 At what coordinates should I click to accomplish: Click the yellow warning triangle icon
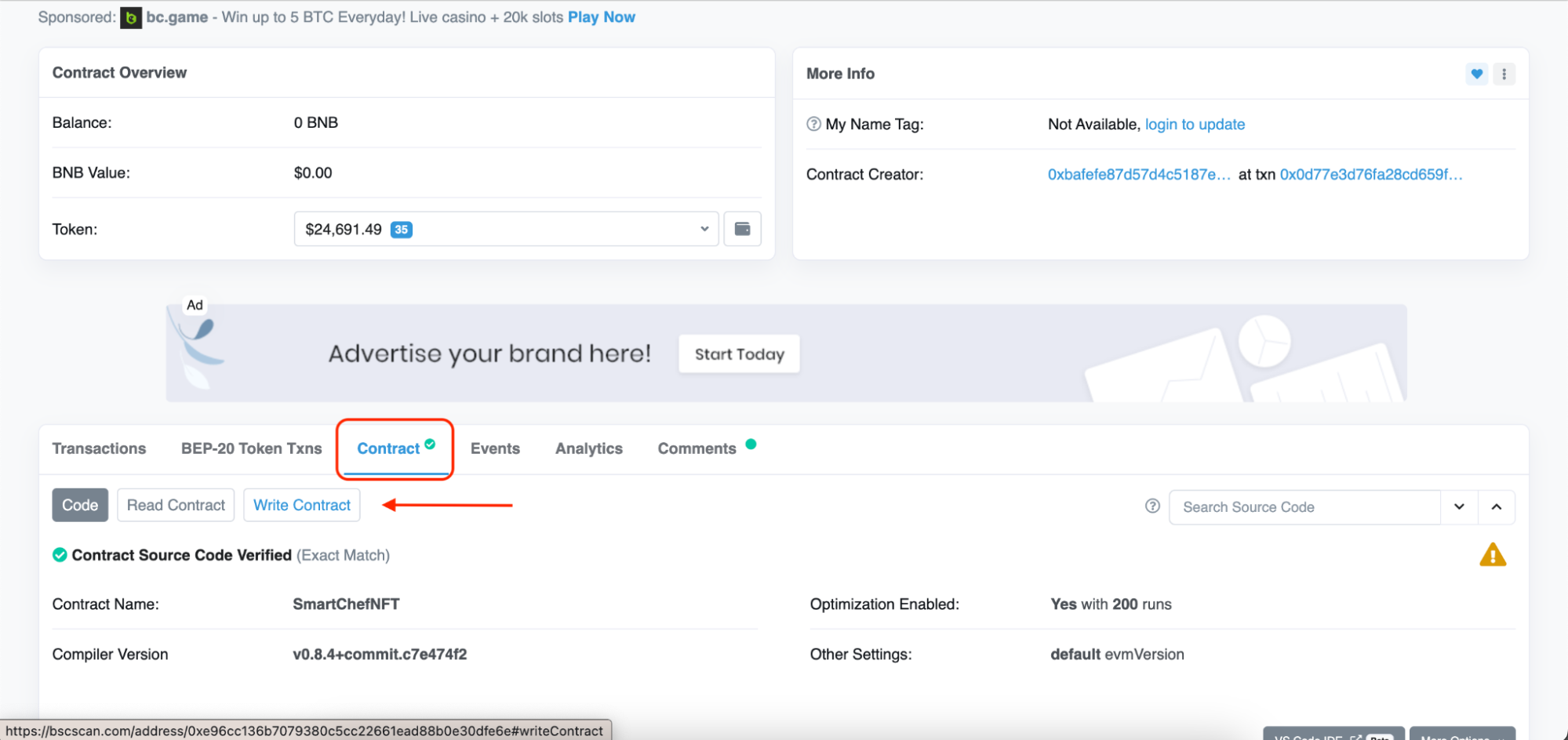[1492, 555]
